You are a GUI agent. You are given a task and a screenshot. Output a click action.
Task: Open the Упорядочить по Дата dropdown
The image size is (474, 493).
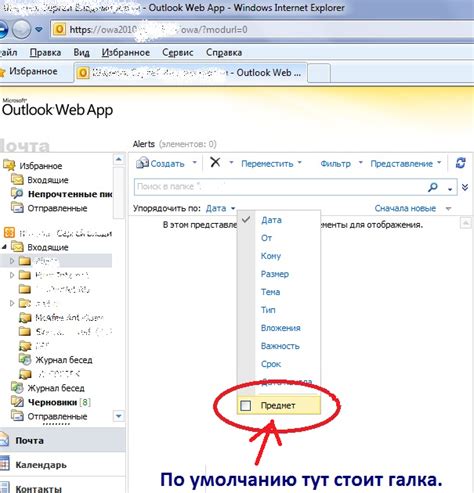coord(220,208)
